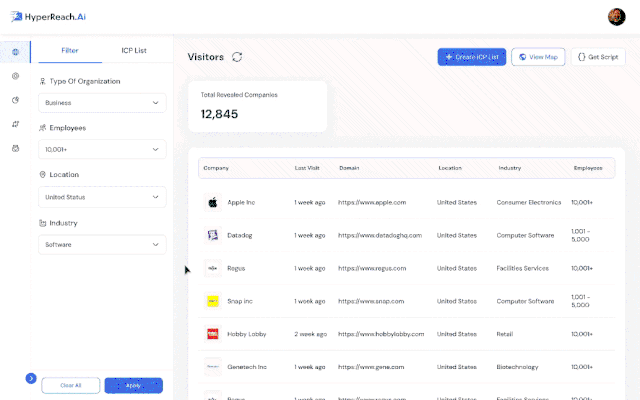Click the HyperReach.Ai logo
This screenshot has width=640, height=400.
coord(50,17)
